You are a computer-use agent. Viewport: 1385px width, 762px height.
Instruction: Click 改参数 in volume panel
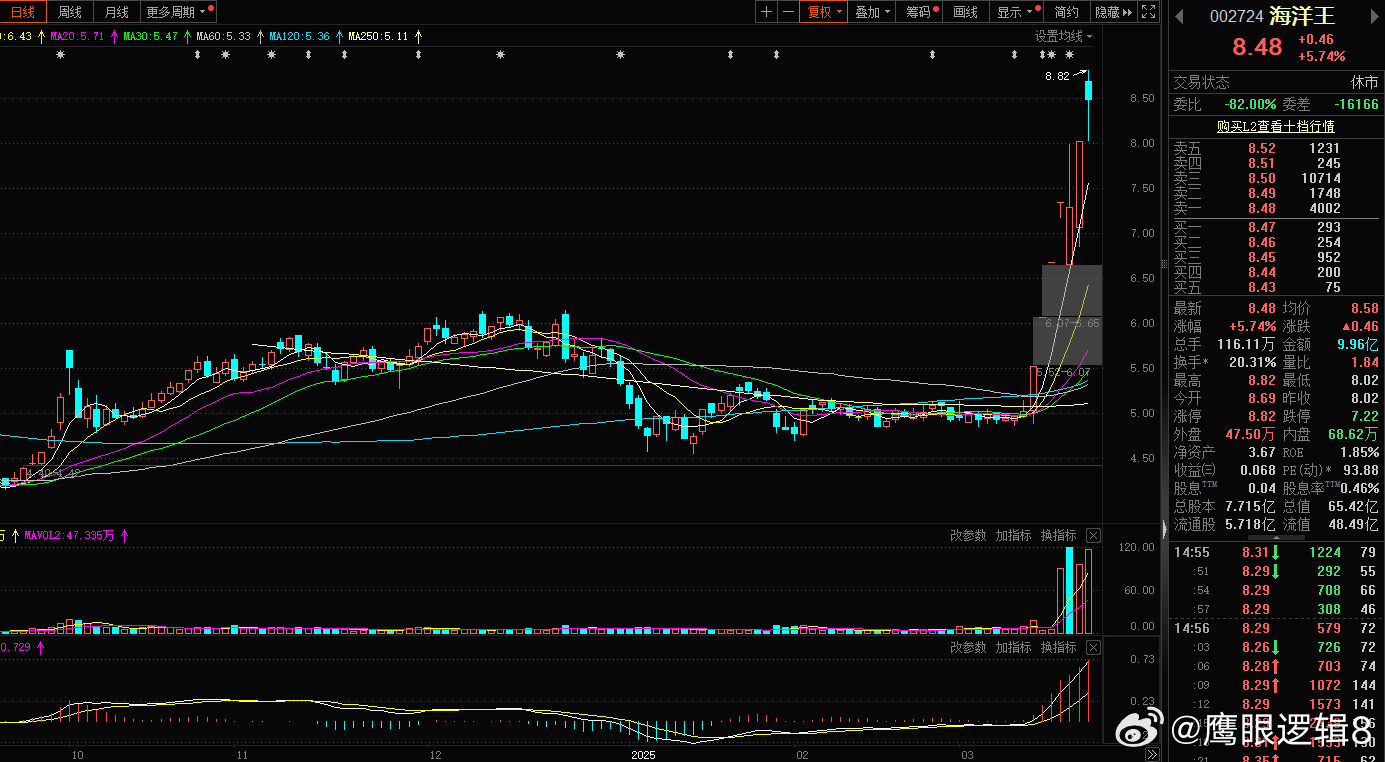(x=967, y=536)
